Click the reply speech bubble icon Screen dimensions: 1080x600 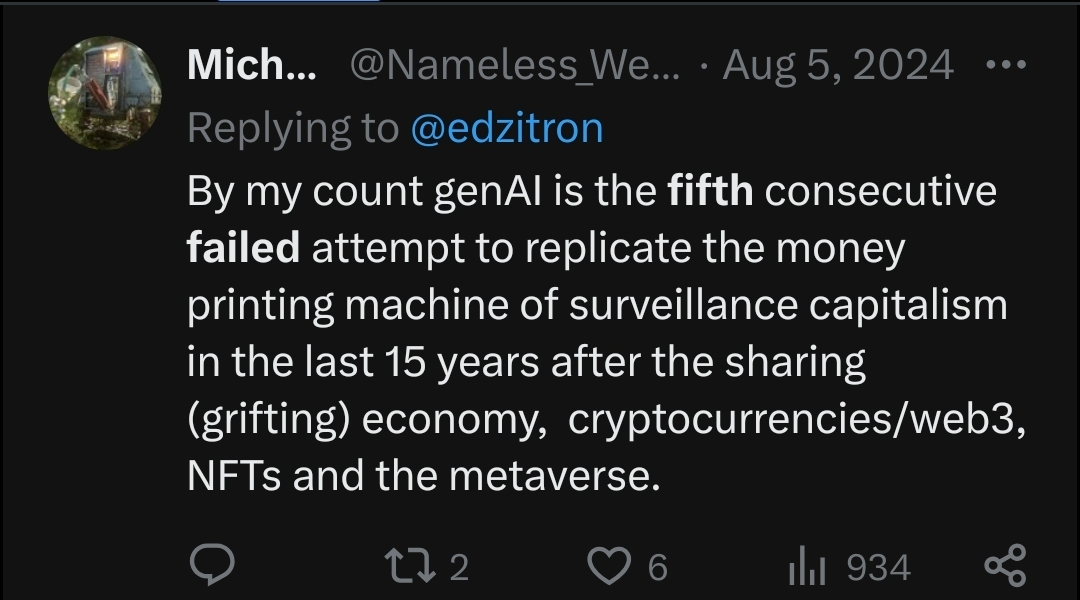(212, 566)
